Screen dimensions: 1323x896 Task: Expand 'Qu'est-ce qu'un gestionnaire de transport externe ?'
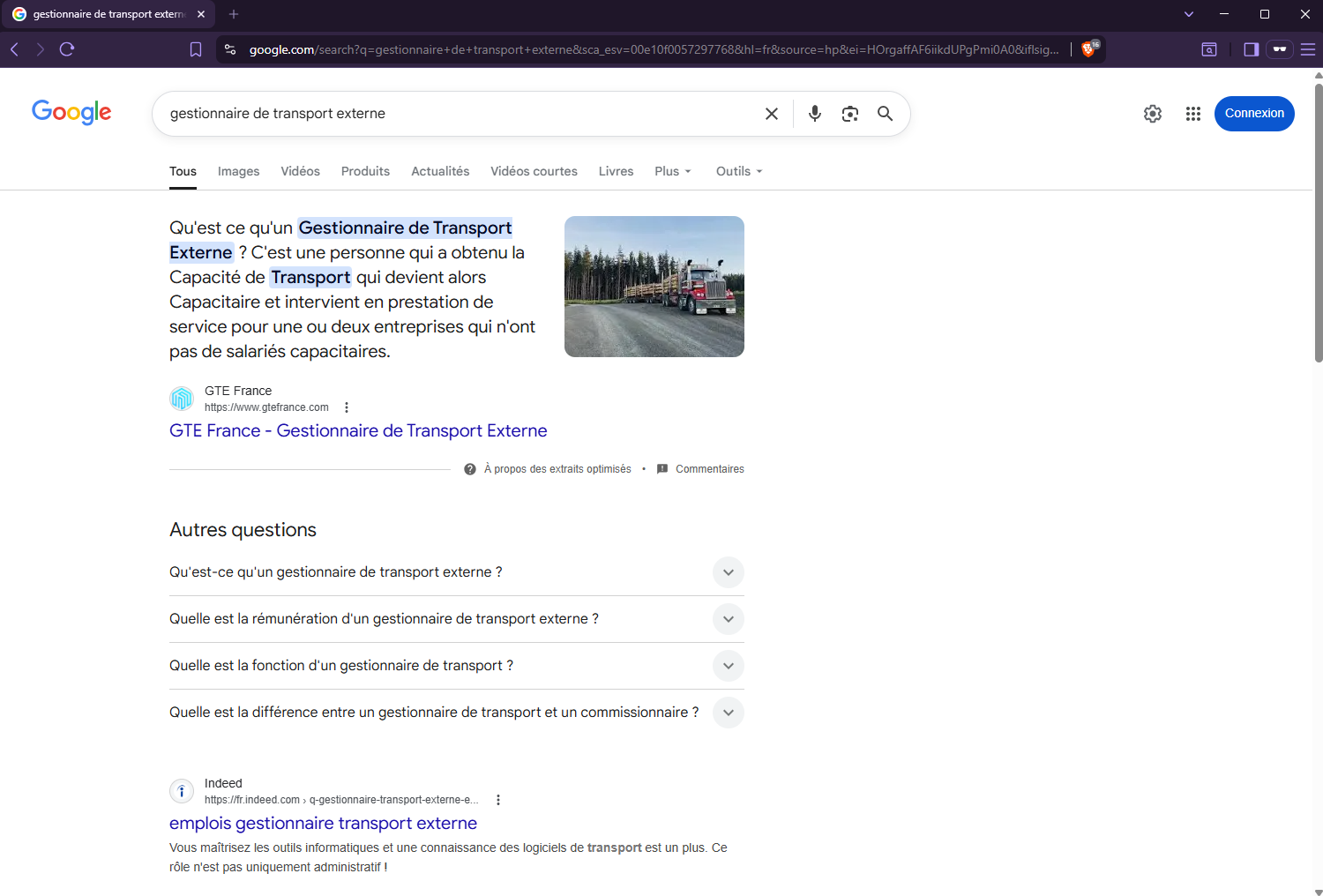729,572
